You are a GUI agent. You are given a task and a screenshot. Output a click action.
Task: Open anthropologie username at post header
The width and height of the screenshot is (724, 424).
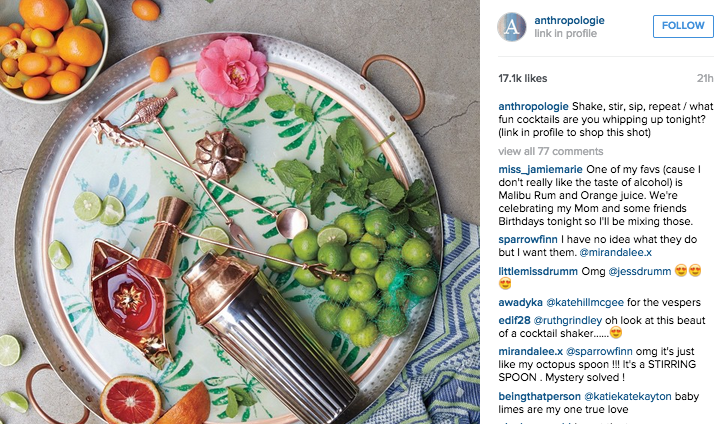pyautogui.click(x=569, y=20)
